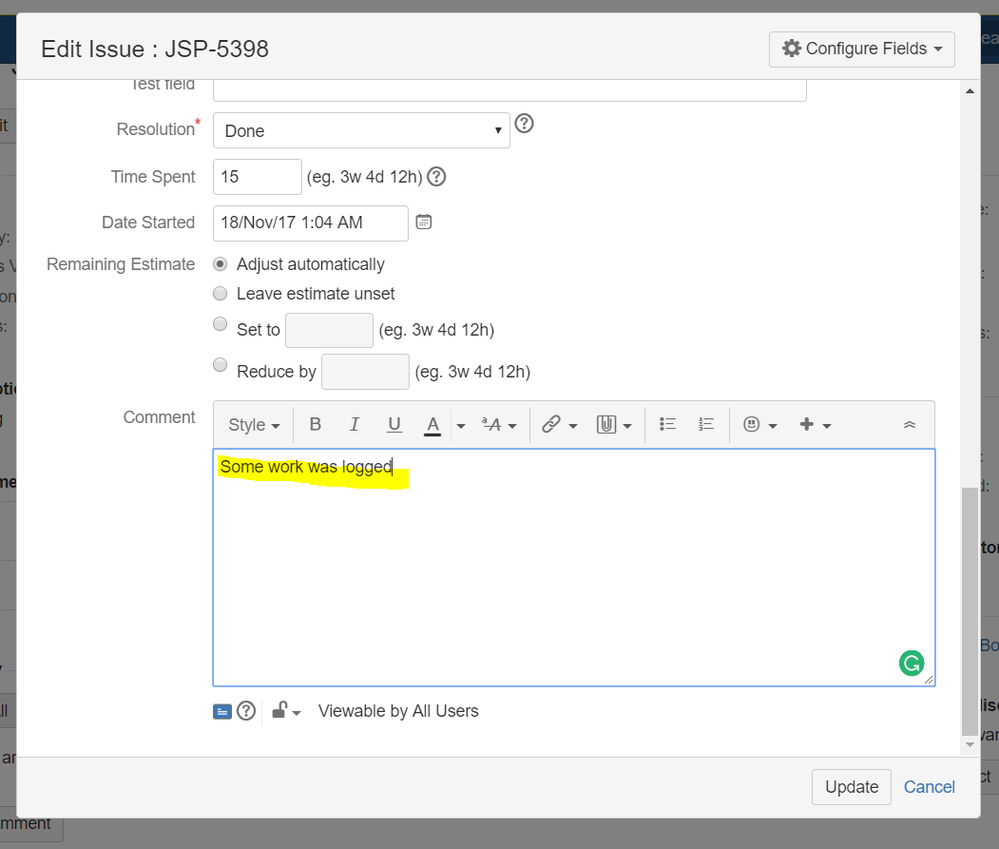This screenshot has height=849, width=999.
Task: Click the comment formatting help icon
Action: click(246, 711)
